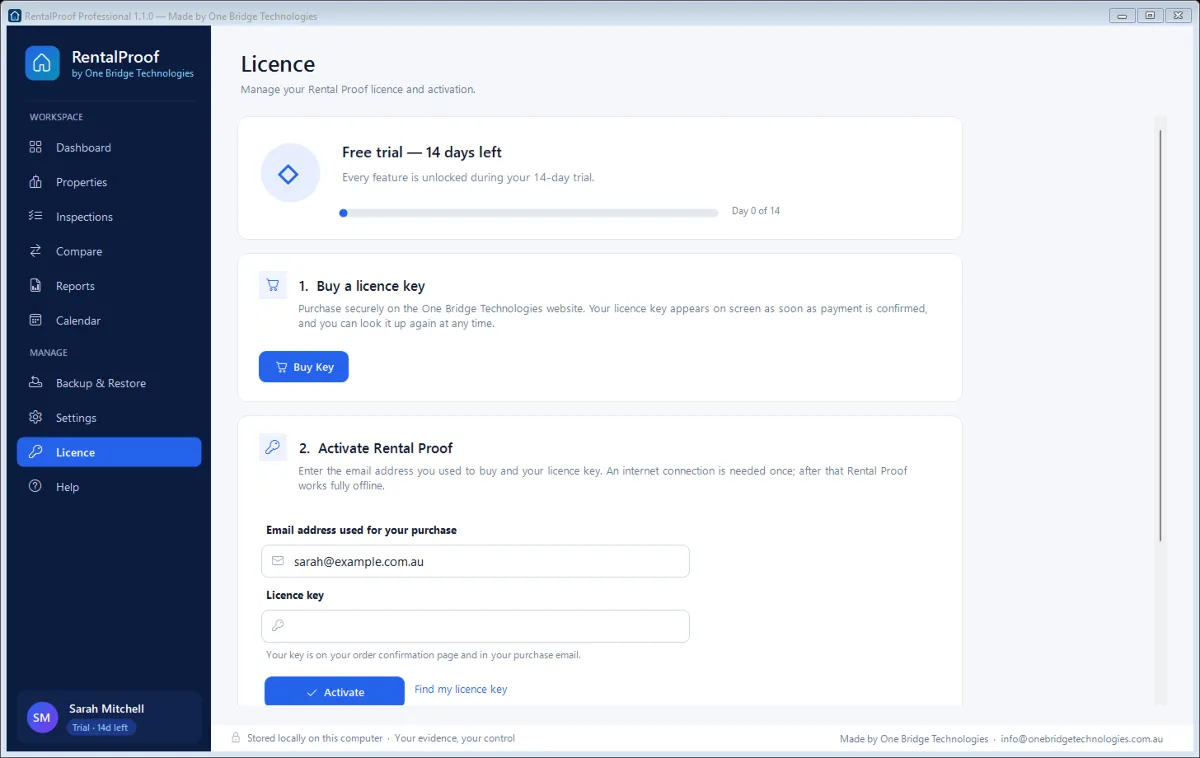Viewport: 1200px width, 758px height.
Task: Click the Dashboard grid icon
Action: click(x=36, y=147)
